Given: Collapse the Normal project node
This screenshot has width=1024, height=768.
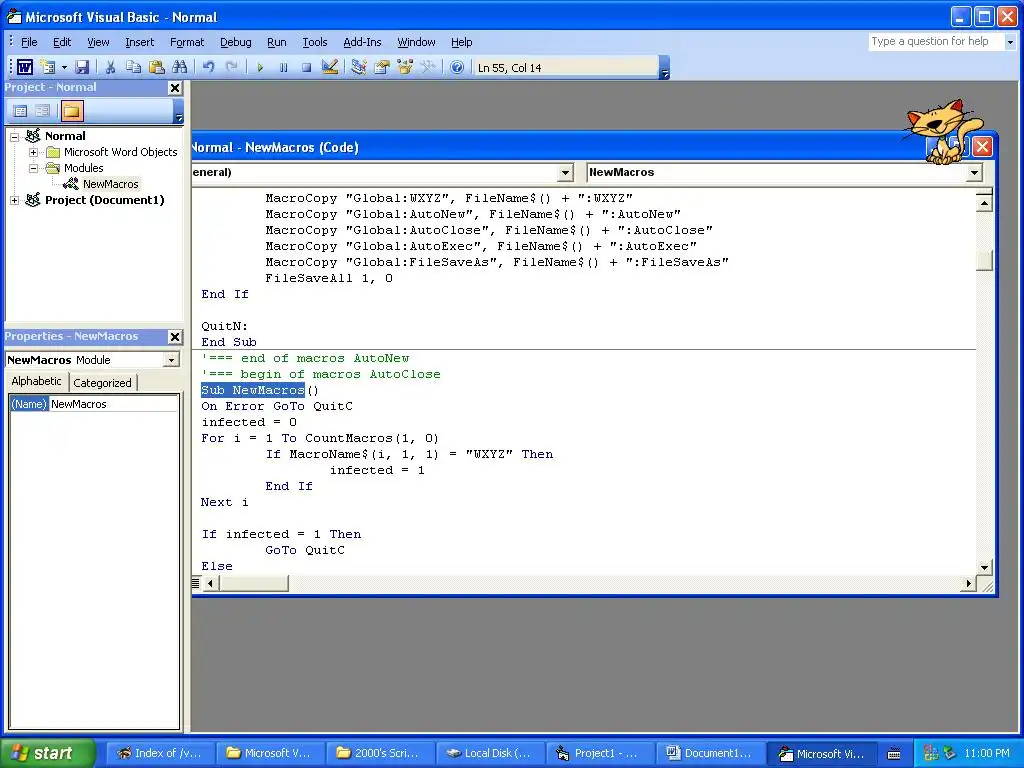Looking at the screenshot, I should [x=14, y=136].
